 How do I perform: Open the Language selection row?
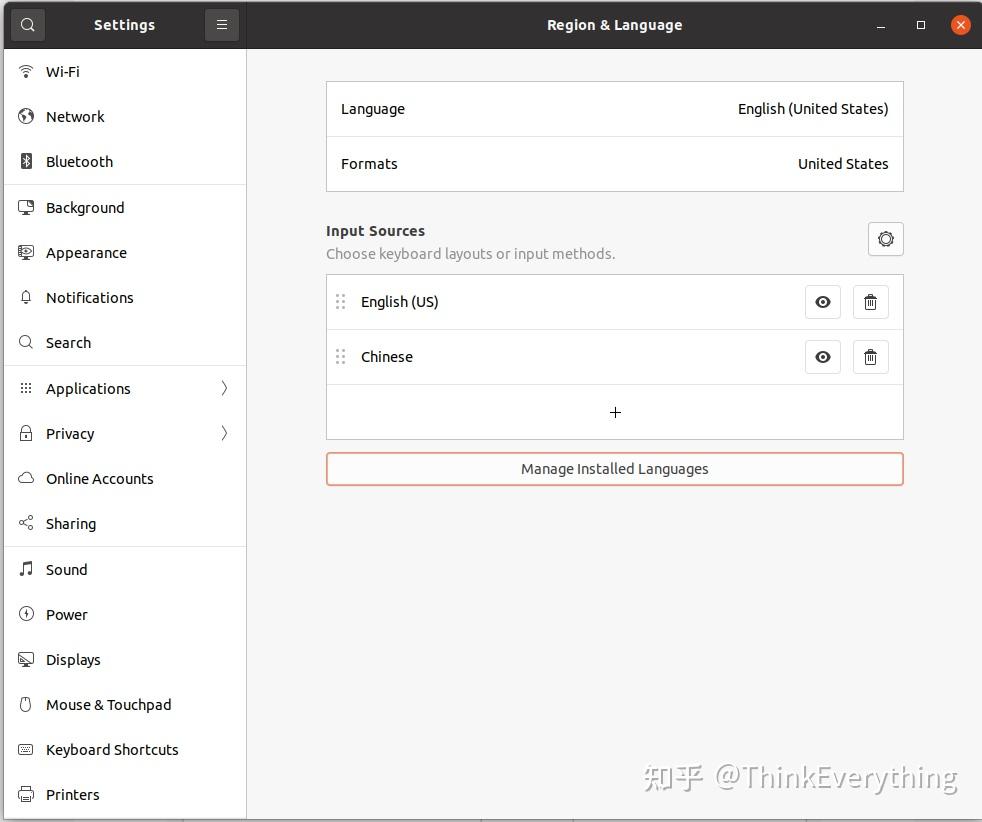coord(614,109)
